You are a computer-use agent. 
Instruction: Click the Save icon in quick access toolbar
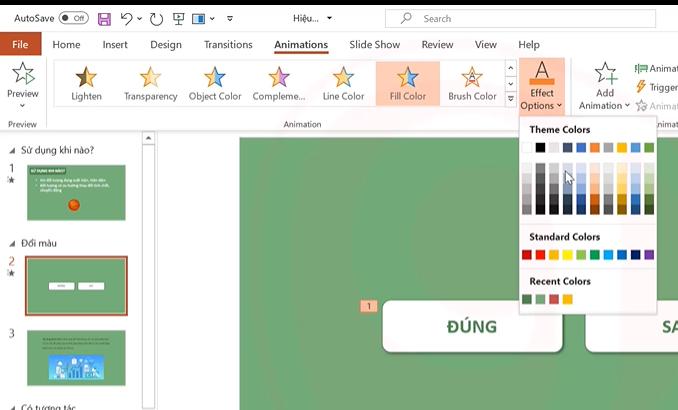coord(104,19)
